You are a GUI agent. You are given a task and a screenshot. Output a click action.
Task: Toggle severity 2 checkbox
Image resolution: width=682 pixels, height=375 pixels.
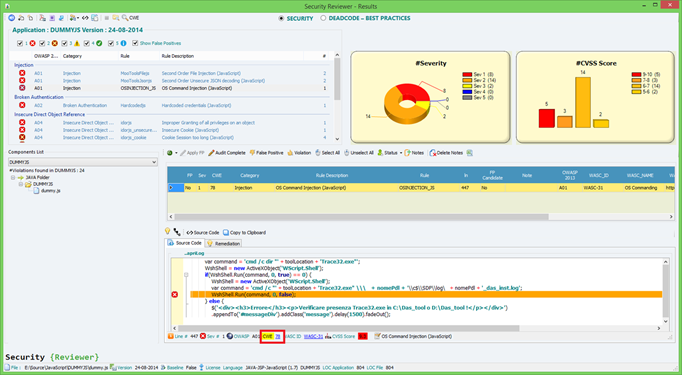click(x=42, y=43)
